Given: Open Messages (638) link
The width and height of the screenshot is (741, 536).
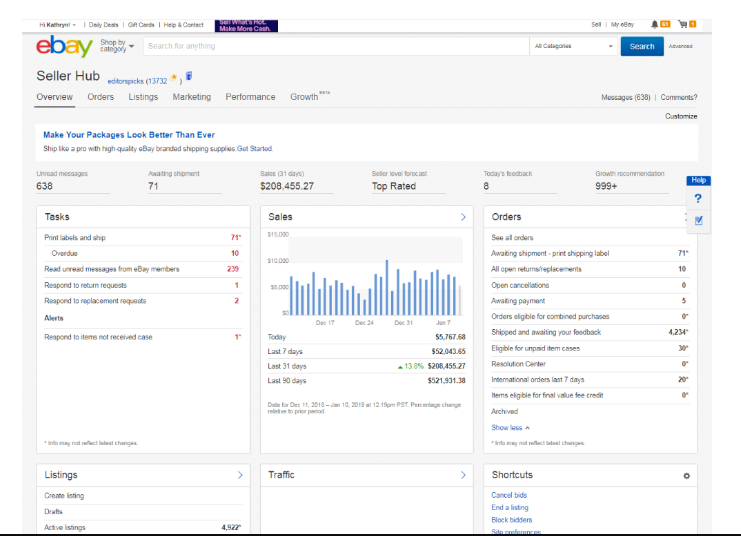Looking at the screenshot, I should 626,97.
